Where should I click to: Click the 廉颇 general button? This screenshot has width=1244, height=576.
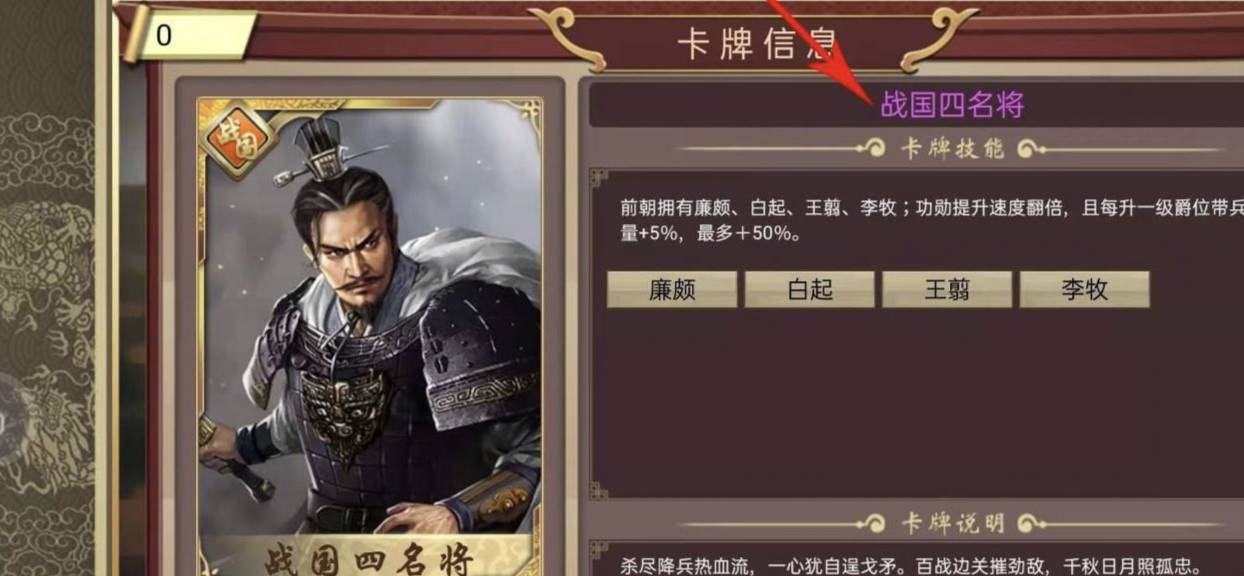(672, 290)
